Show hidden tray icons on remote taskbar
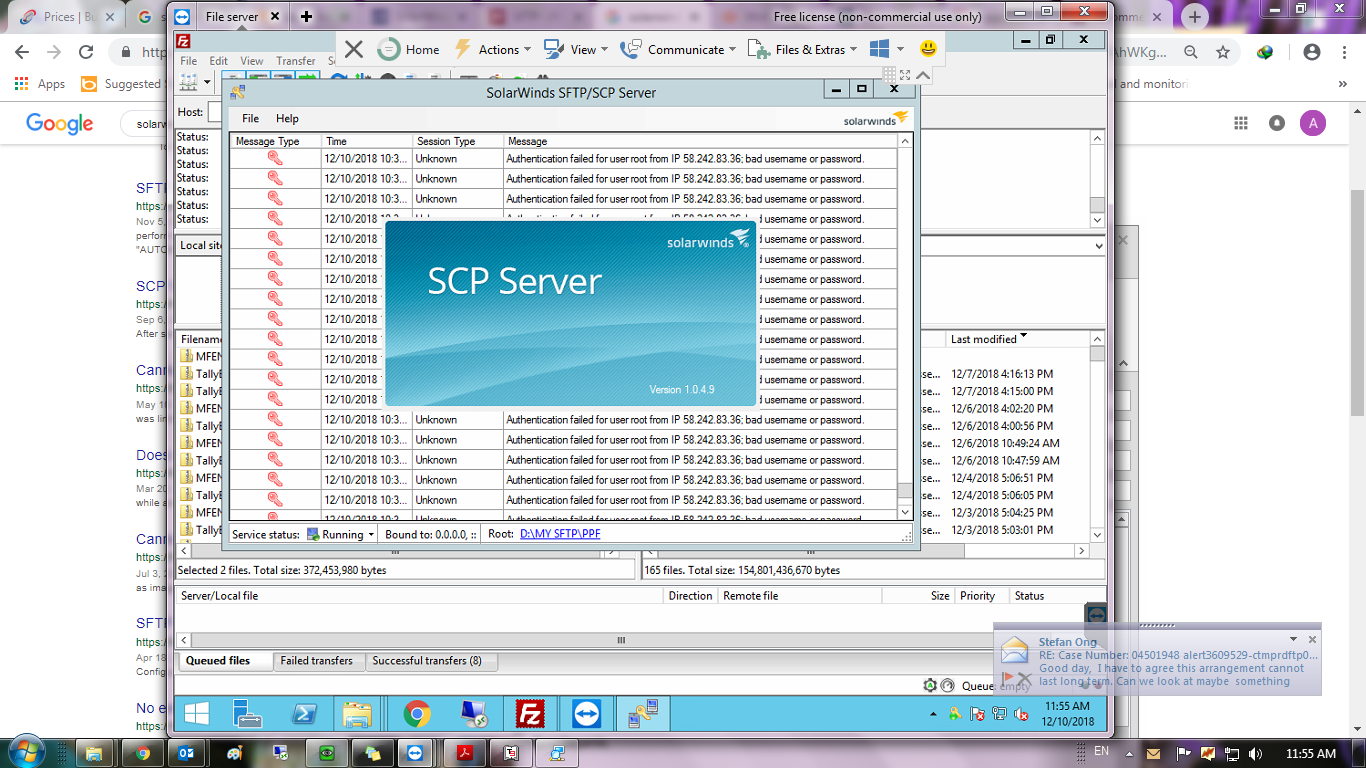This screenshot has width=1366, height=768. click(934, 714)
